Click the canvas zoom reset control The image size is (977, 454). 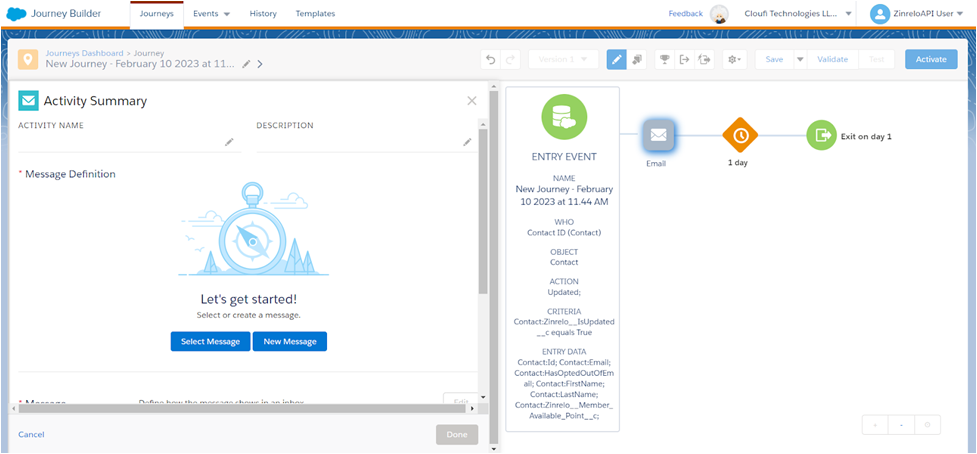(927, 425)
